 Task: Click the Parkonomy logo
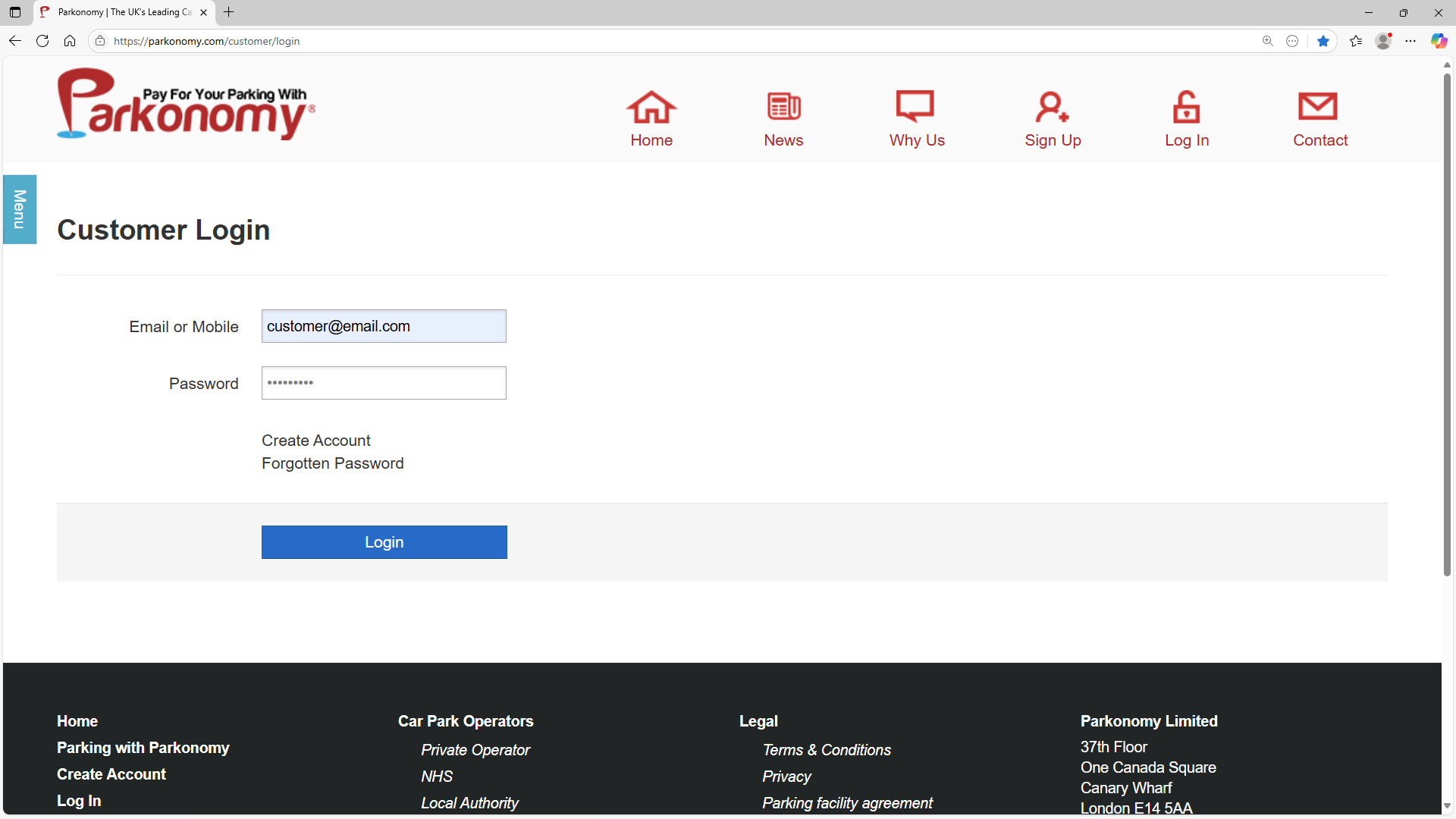(186, 105)
